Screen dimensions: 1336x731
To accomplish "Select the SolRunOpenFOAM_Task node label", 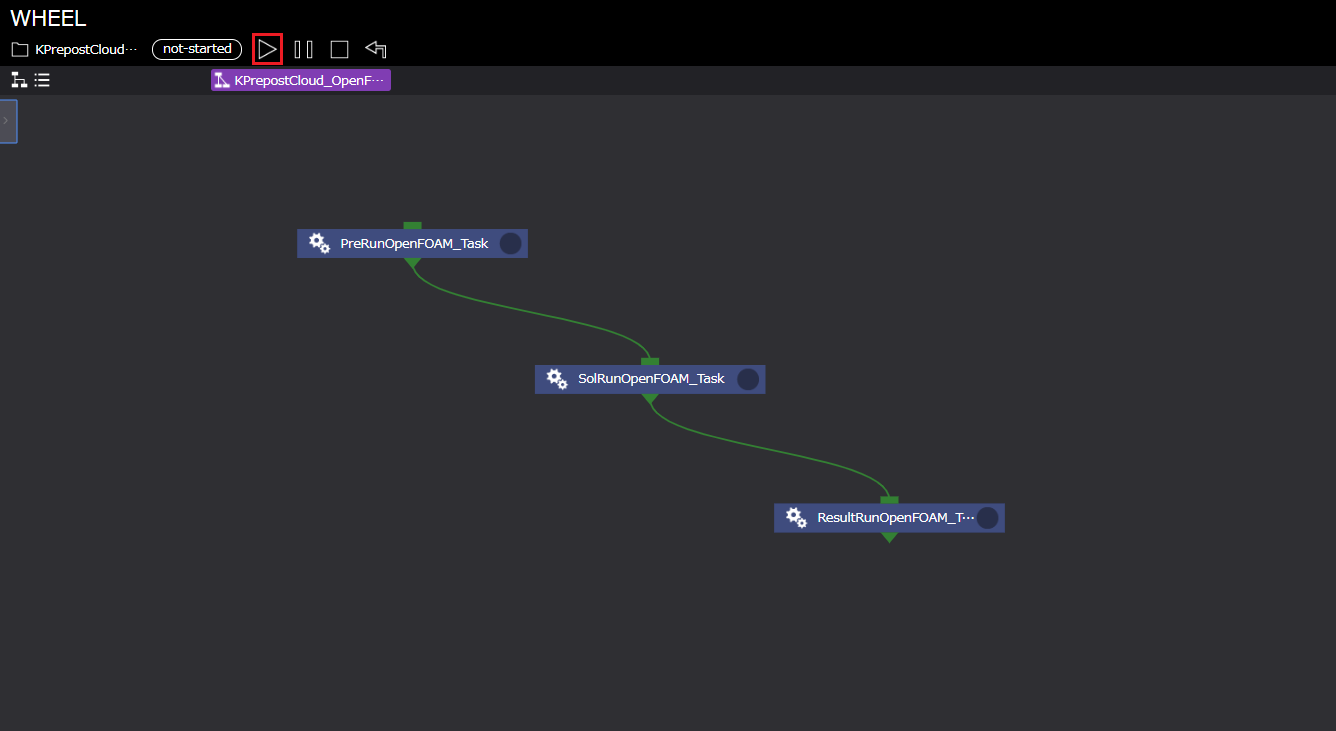I will [x=651, y=379].
